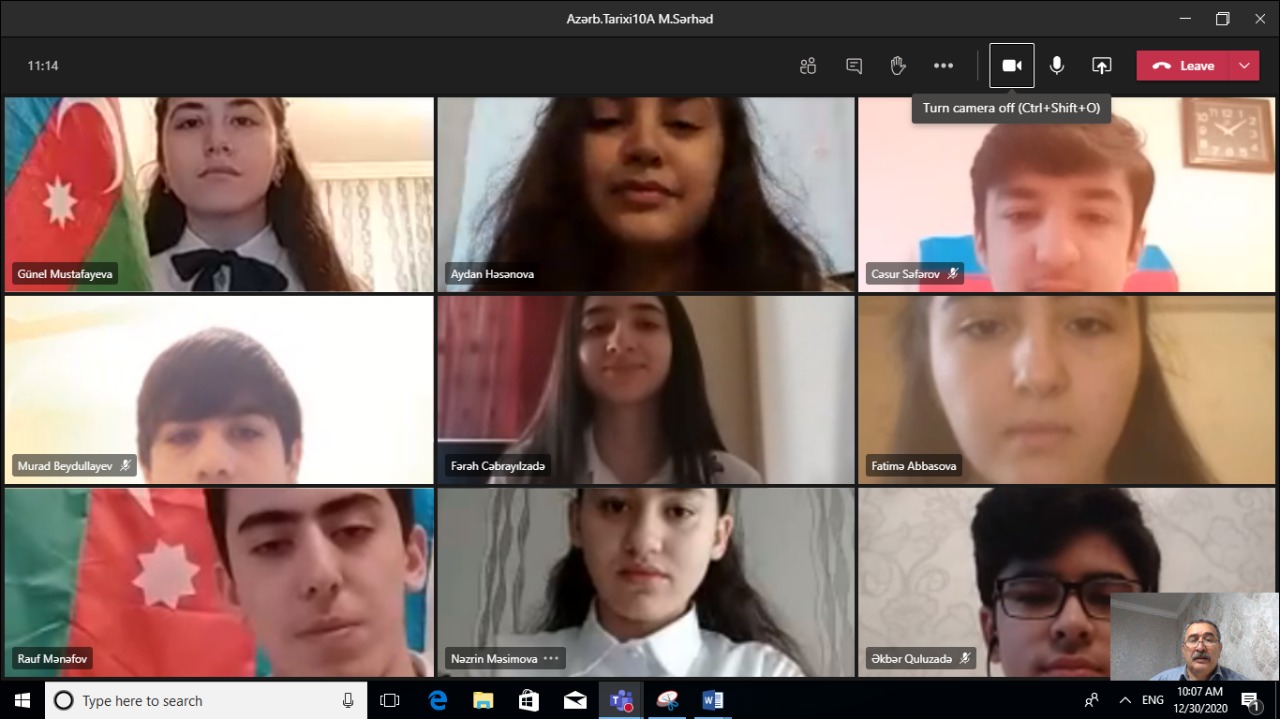Open More actions ellipsis in toolbar

tap(943, 66)
